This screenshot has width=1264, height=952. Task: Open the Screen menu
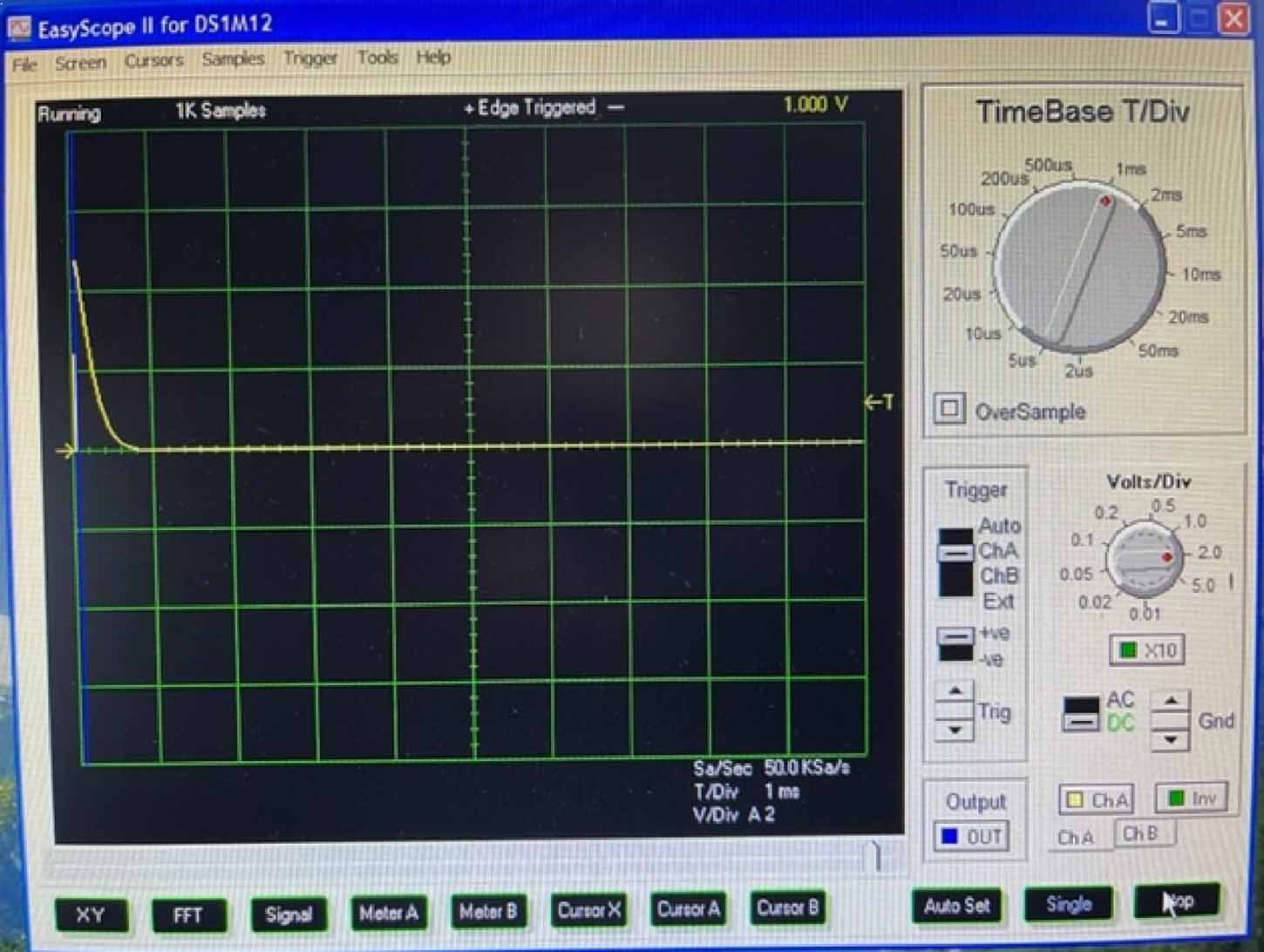point(80,63)
